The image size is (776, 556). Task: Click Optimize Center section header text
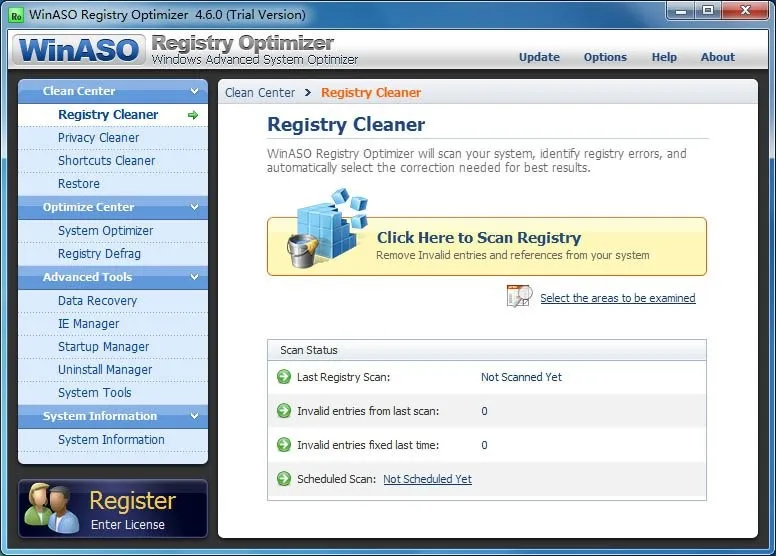(88, 207)
